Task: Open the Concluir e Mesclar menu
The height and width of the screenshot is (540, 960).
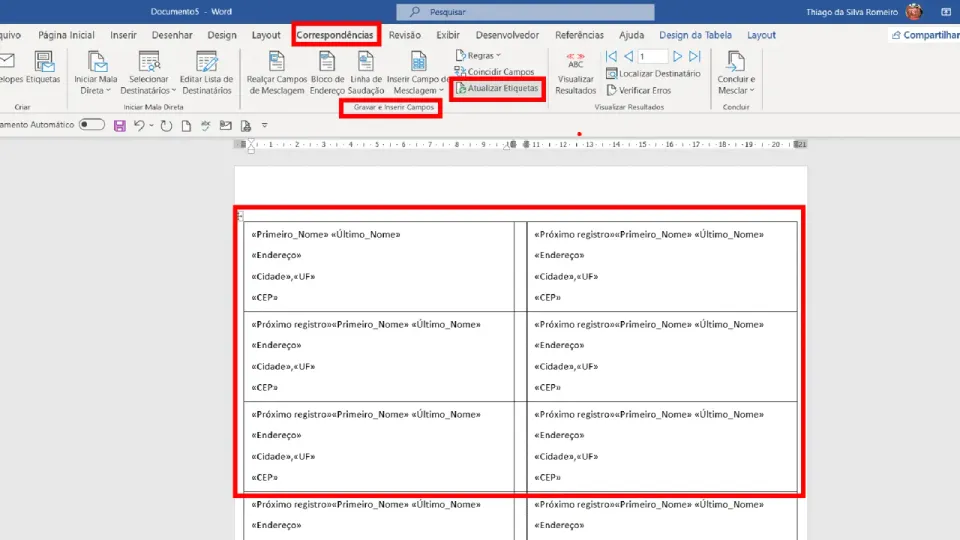Action: [x=736, y=73]
